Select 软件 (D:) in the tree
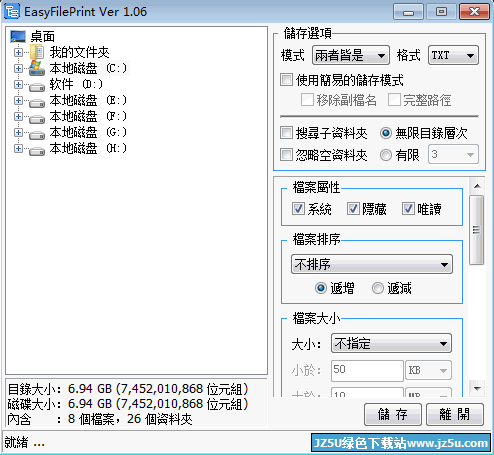Viewport: 494px width, 455px height. 76,84
